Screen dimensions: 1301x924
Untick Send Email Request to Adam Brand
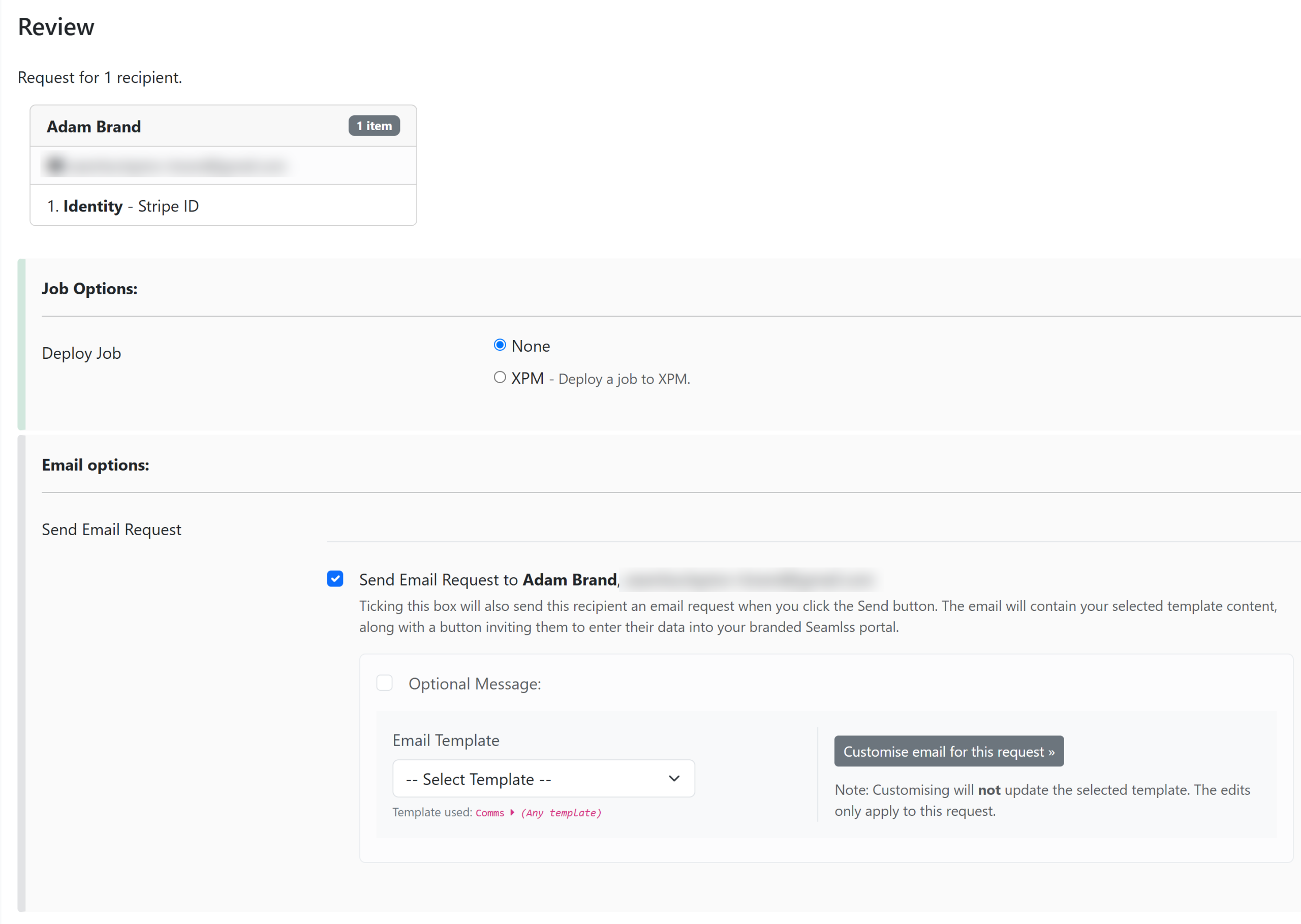335,579
